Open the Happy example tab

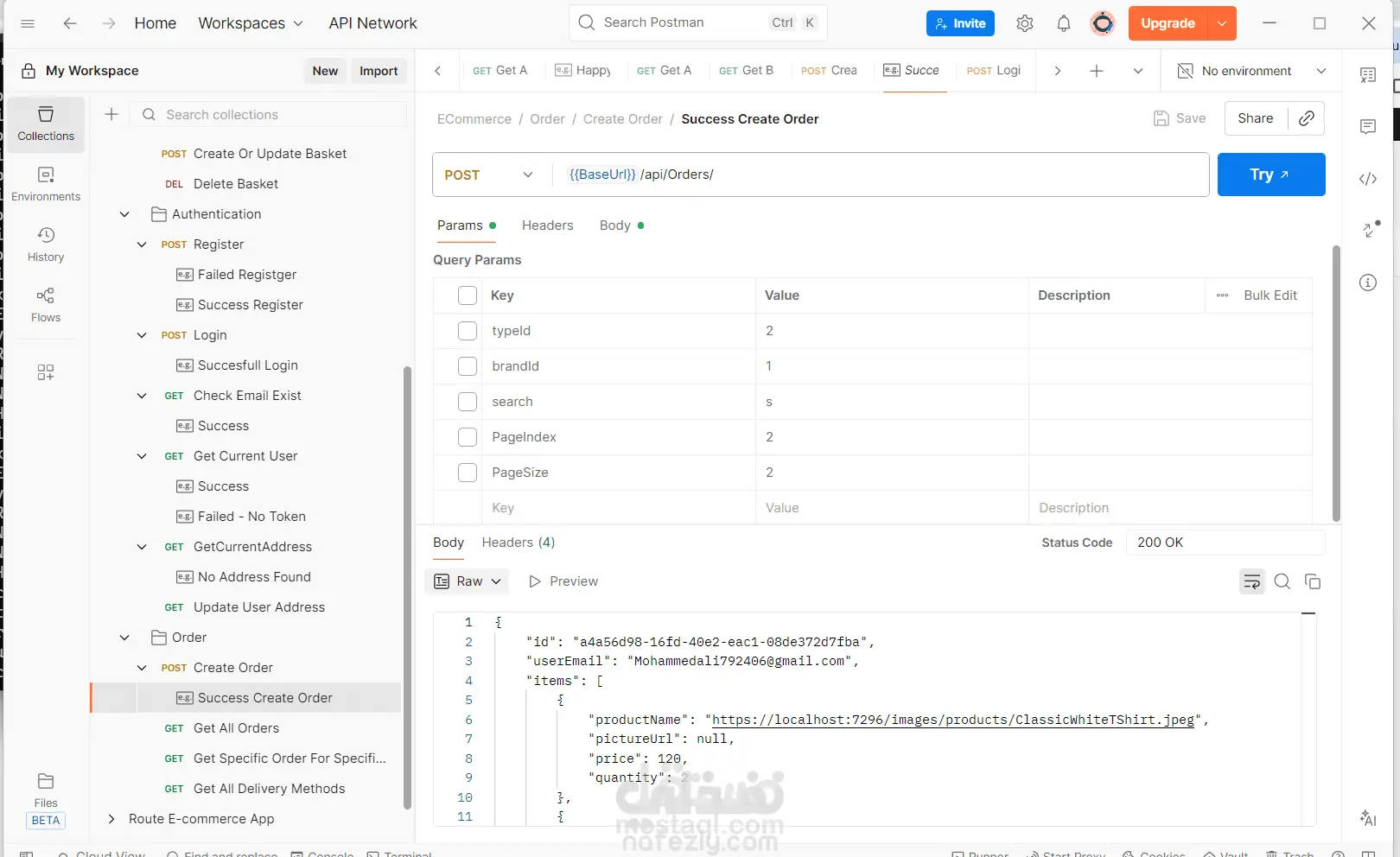(582, 71)
